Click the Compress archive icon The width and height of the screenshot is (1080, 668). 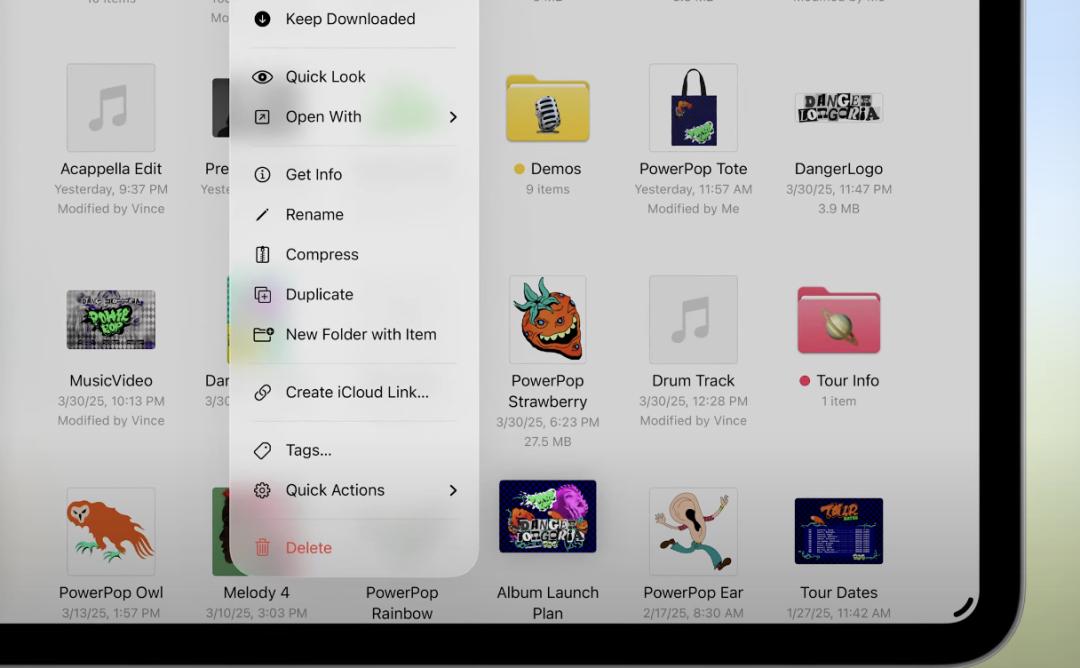262,254
